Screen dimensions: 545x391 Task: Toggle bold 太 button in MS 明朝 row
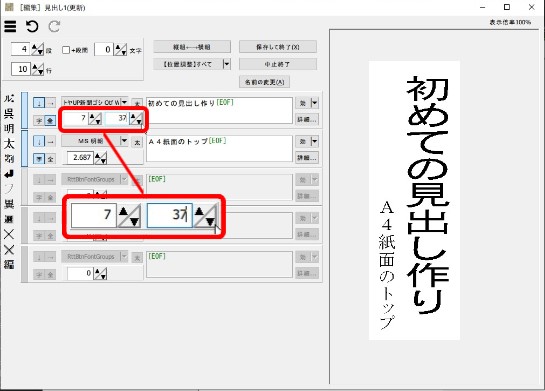[137, 142]
